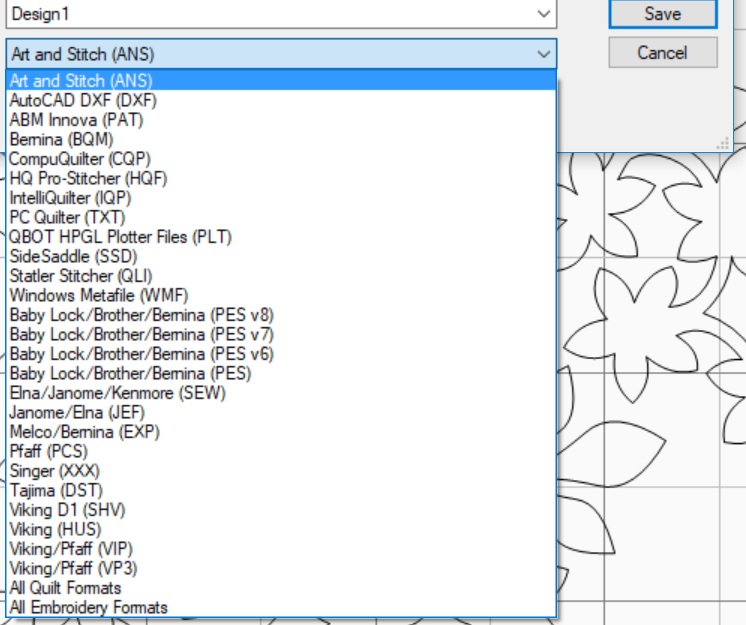Select Viking/Pfaff (VP3) format
Viewport: 746px width, 625px height.
pyautogui.click(x=281, y=568)
